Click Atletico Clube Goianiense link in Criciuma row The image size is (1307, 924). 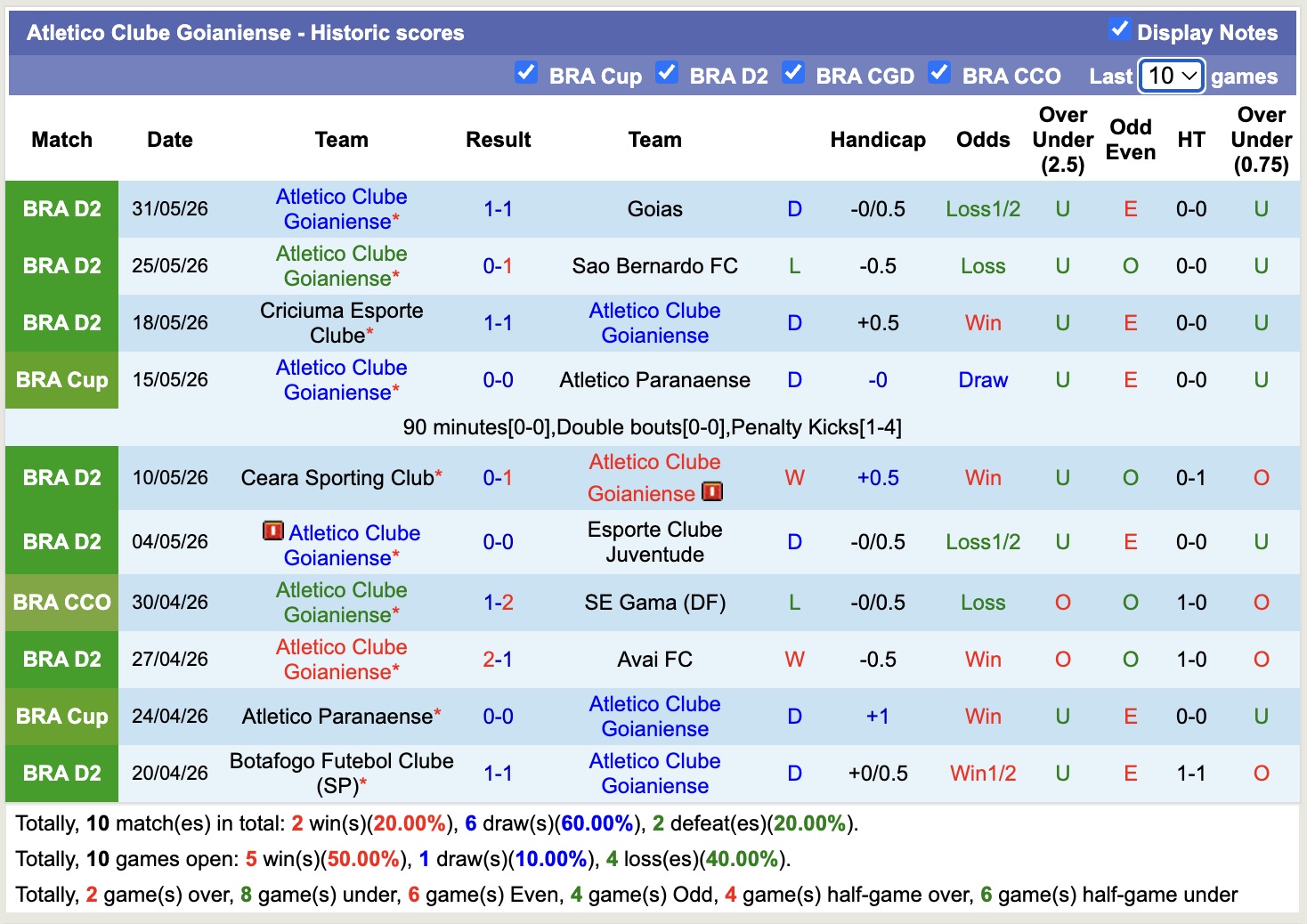click(654, 323)
